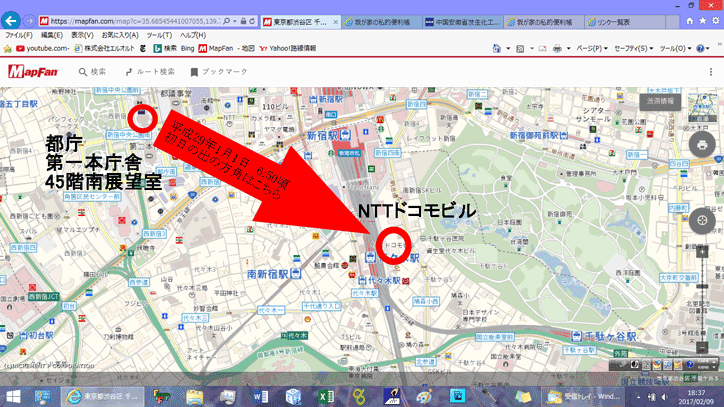Zoom out with the map minus button
This screenshot has width=724, height=407.
(702, 347)
